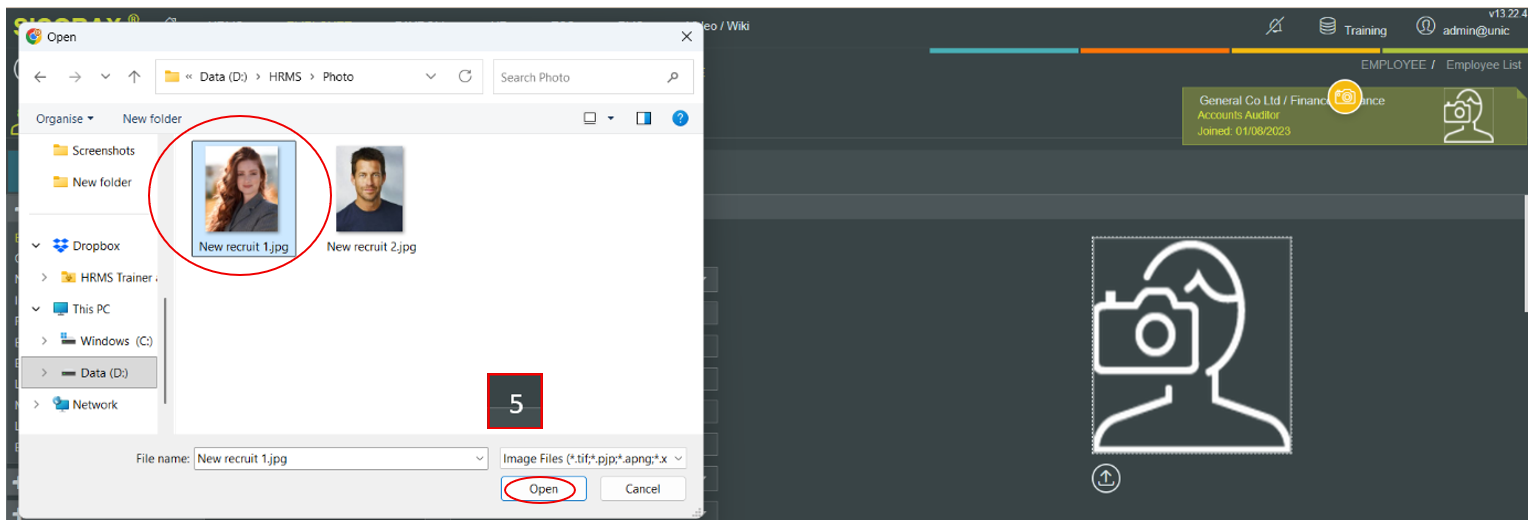Image resolution: width=1531 pixels, height=523 pixels.
Task: Select the New recruit 2.jpg thumbnail
Action: [370, 197]
